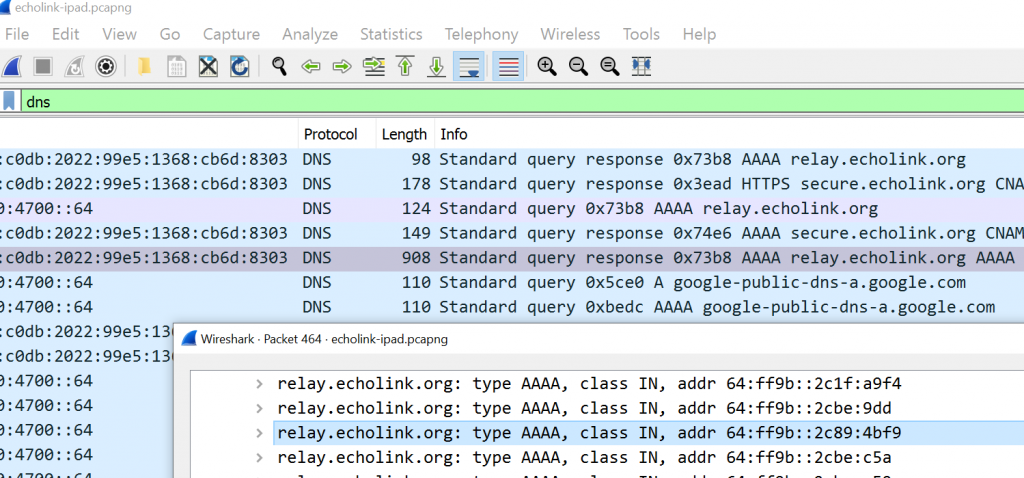Open display filter bookmark icon
The height and width of the screenshot is (478, 1024).
[9, 101]
